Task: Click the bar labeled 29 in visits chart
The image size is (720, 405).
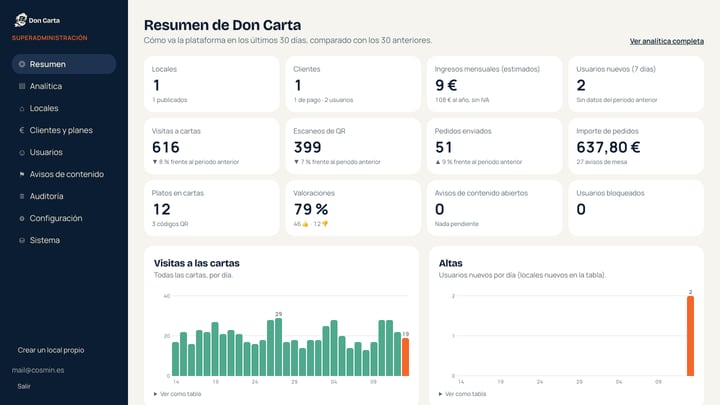Action: click(x=278, y=347)
